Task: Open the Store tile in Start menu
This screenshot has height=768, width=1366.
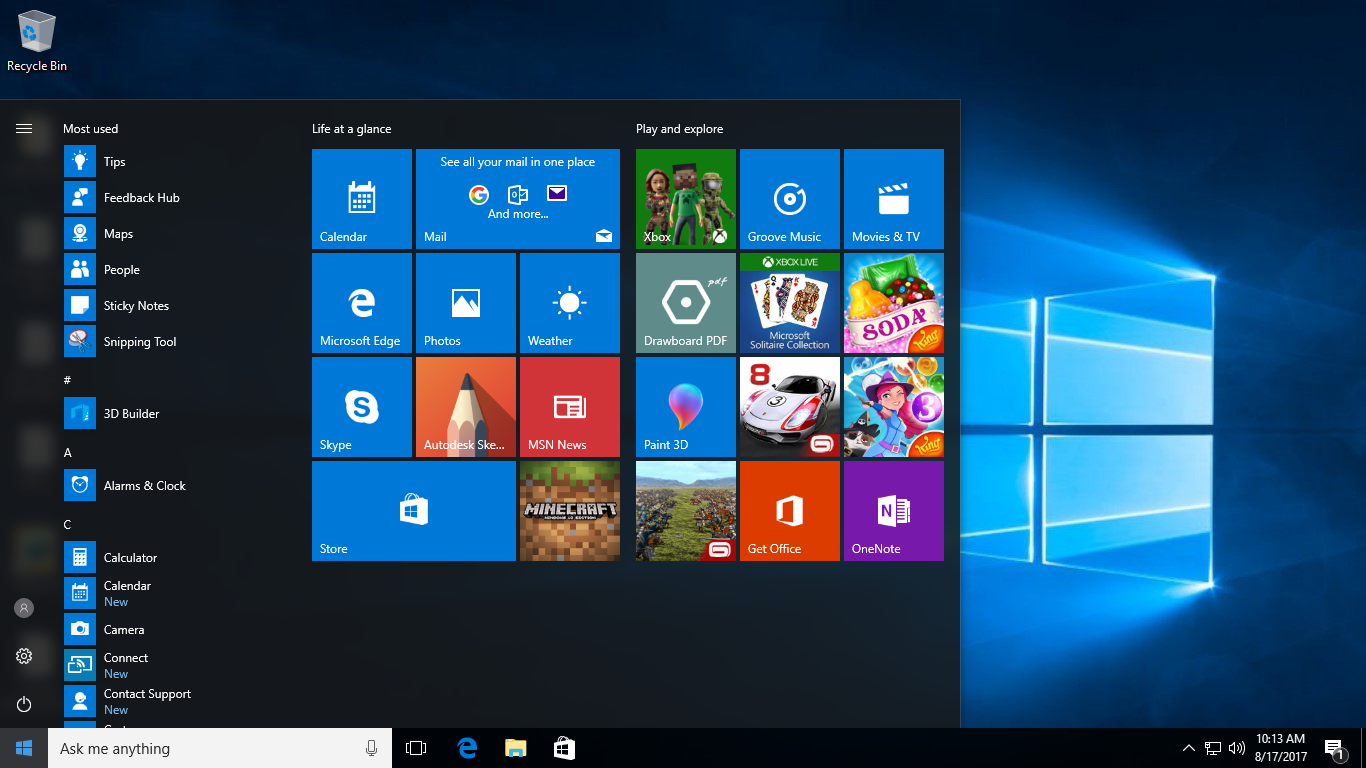Action: coord(414,511)
